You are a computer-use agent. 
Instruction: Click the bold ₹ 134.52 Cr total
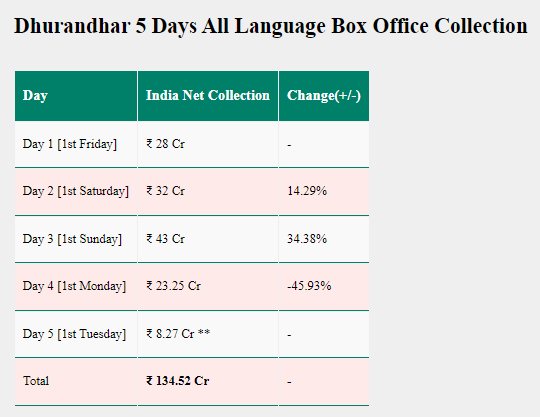pos(177,381)
